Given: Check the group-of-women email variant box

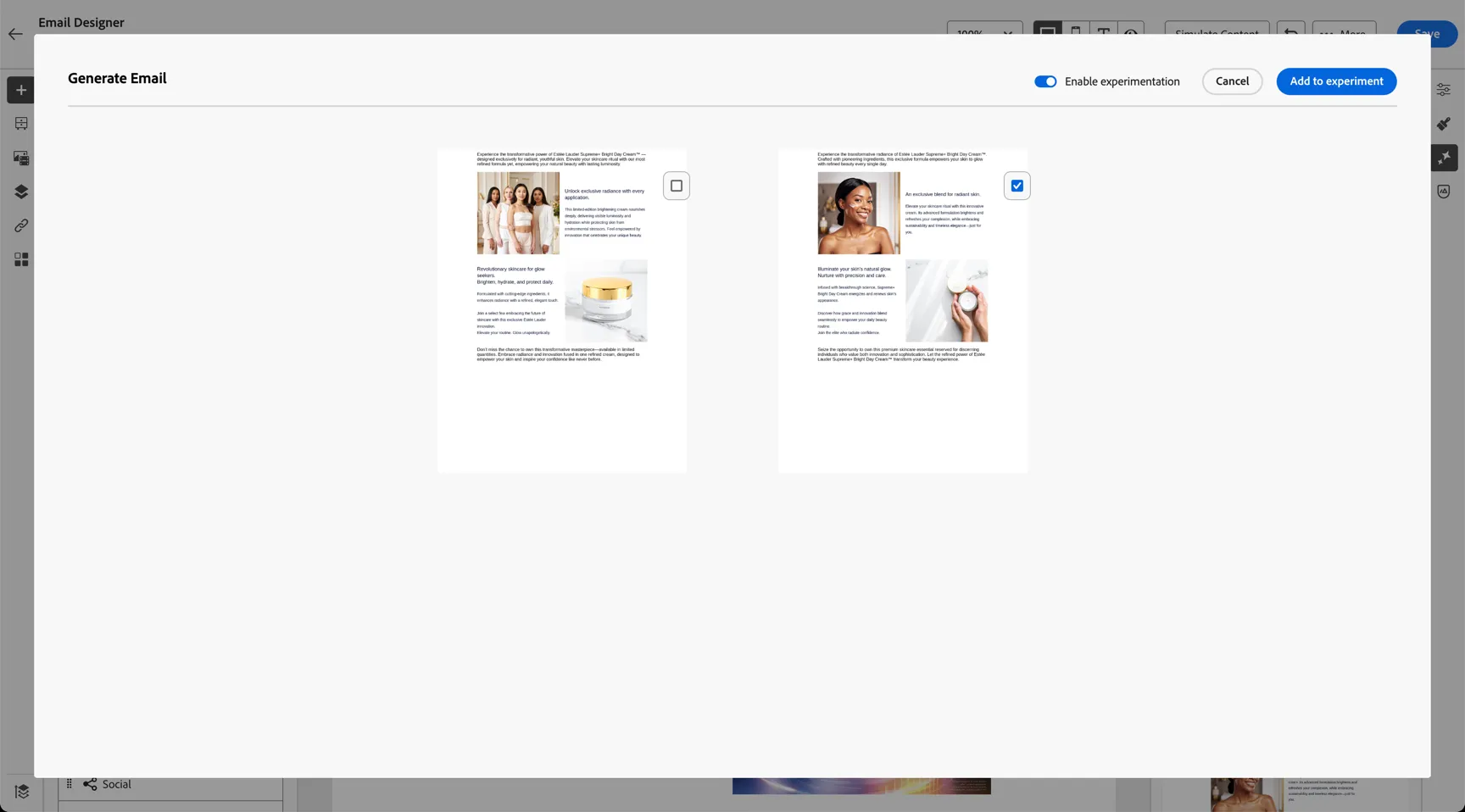Looking at the screenshot, I should click(x=677, y=186).
